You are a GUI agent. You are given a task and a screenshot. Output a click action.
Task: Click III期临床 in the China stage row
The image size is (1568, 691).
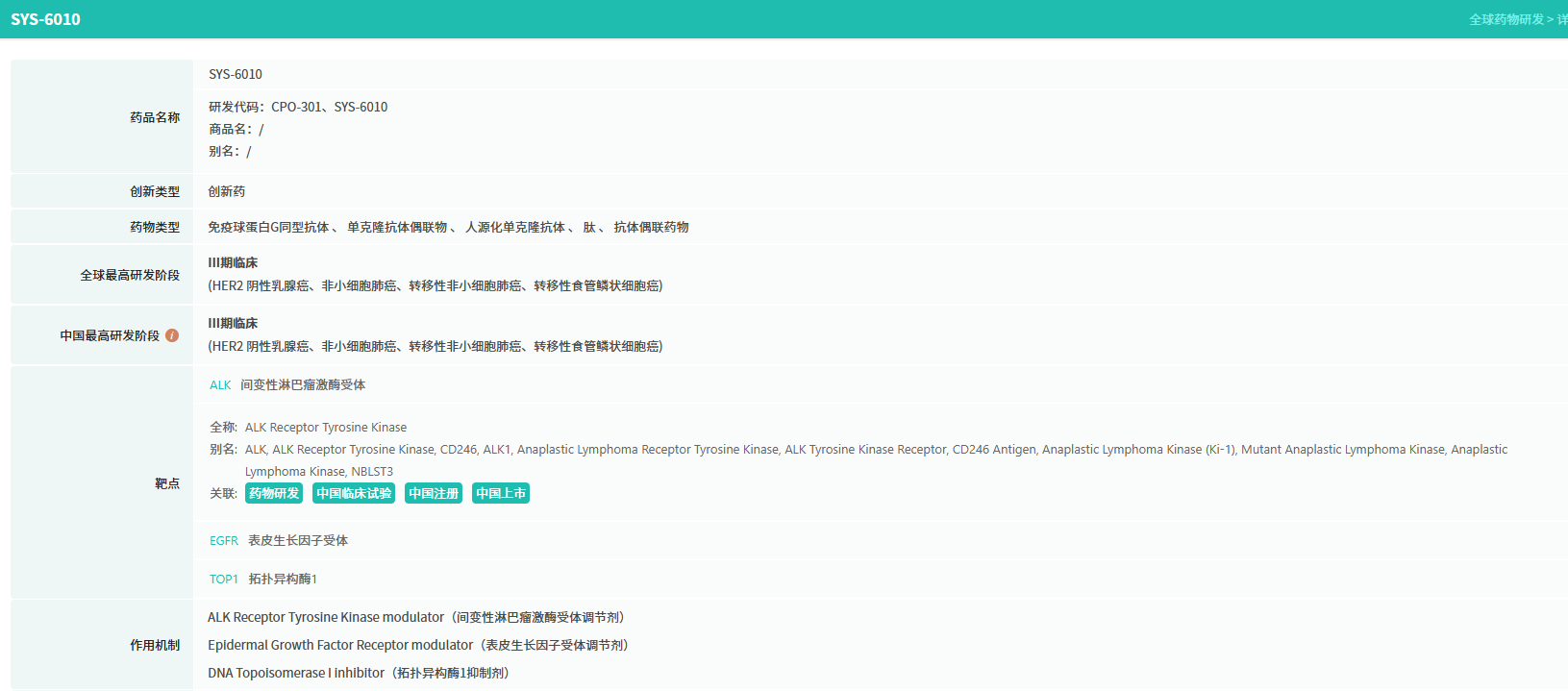(x=233, y=323)
